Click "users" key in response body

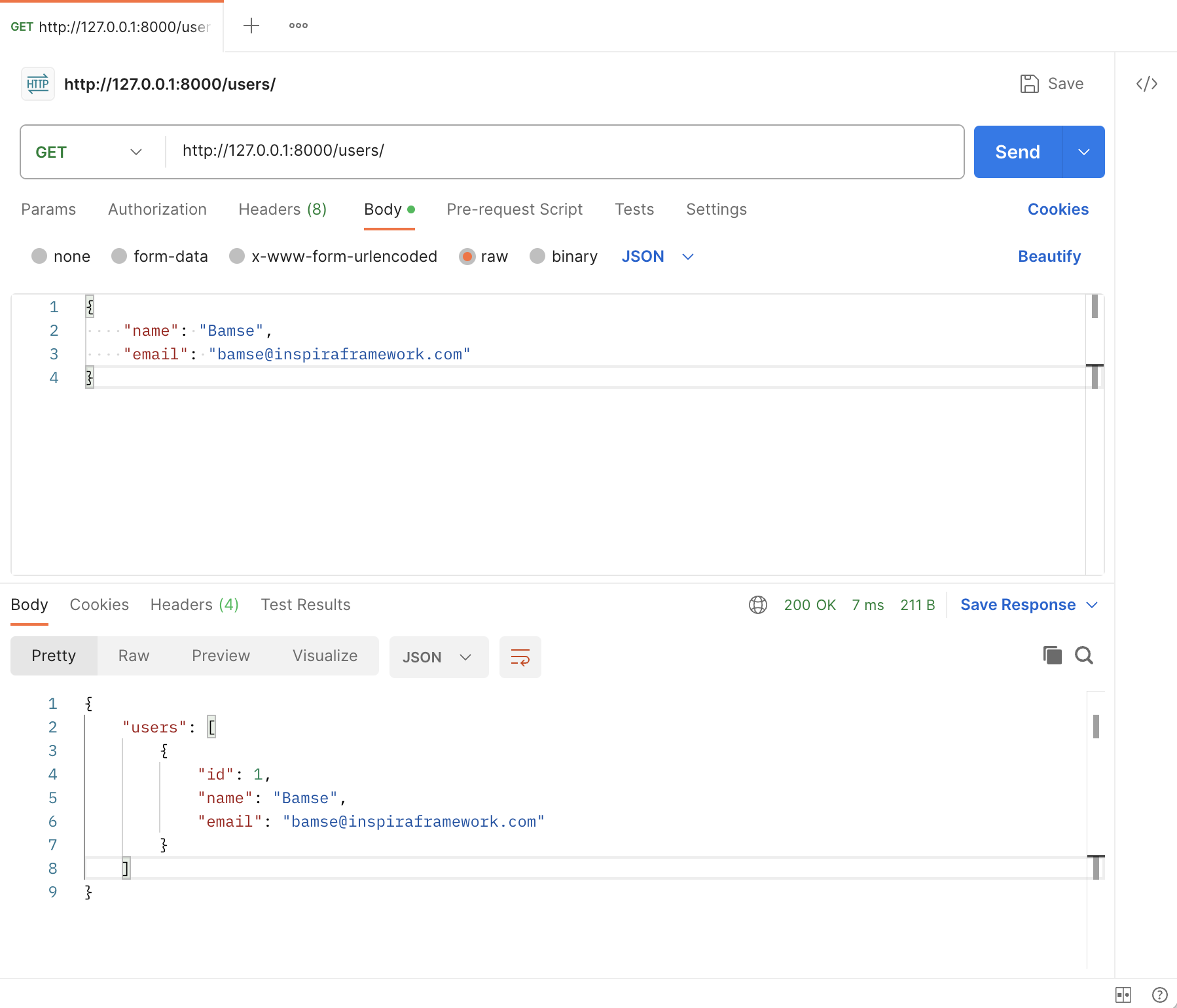154,727
